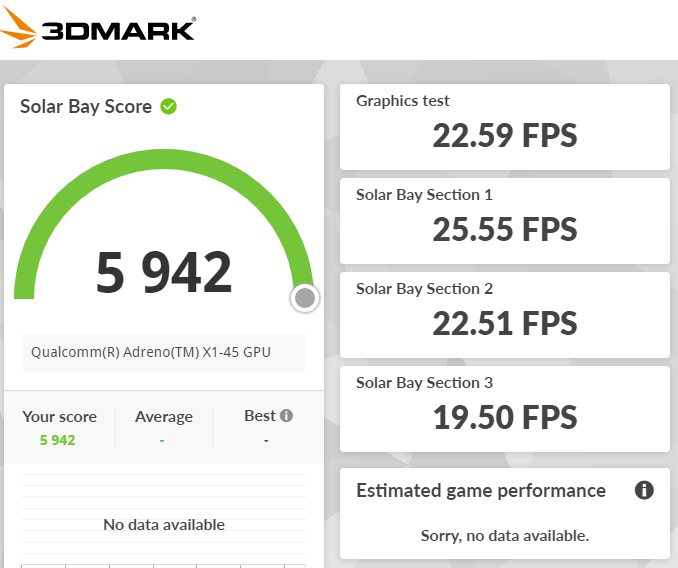The height and width of the screenshot is (568, 678).
Task: Click the Graphics test label
Action: pos(403,101)
